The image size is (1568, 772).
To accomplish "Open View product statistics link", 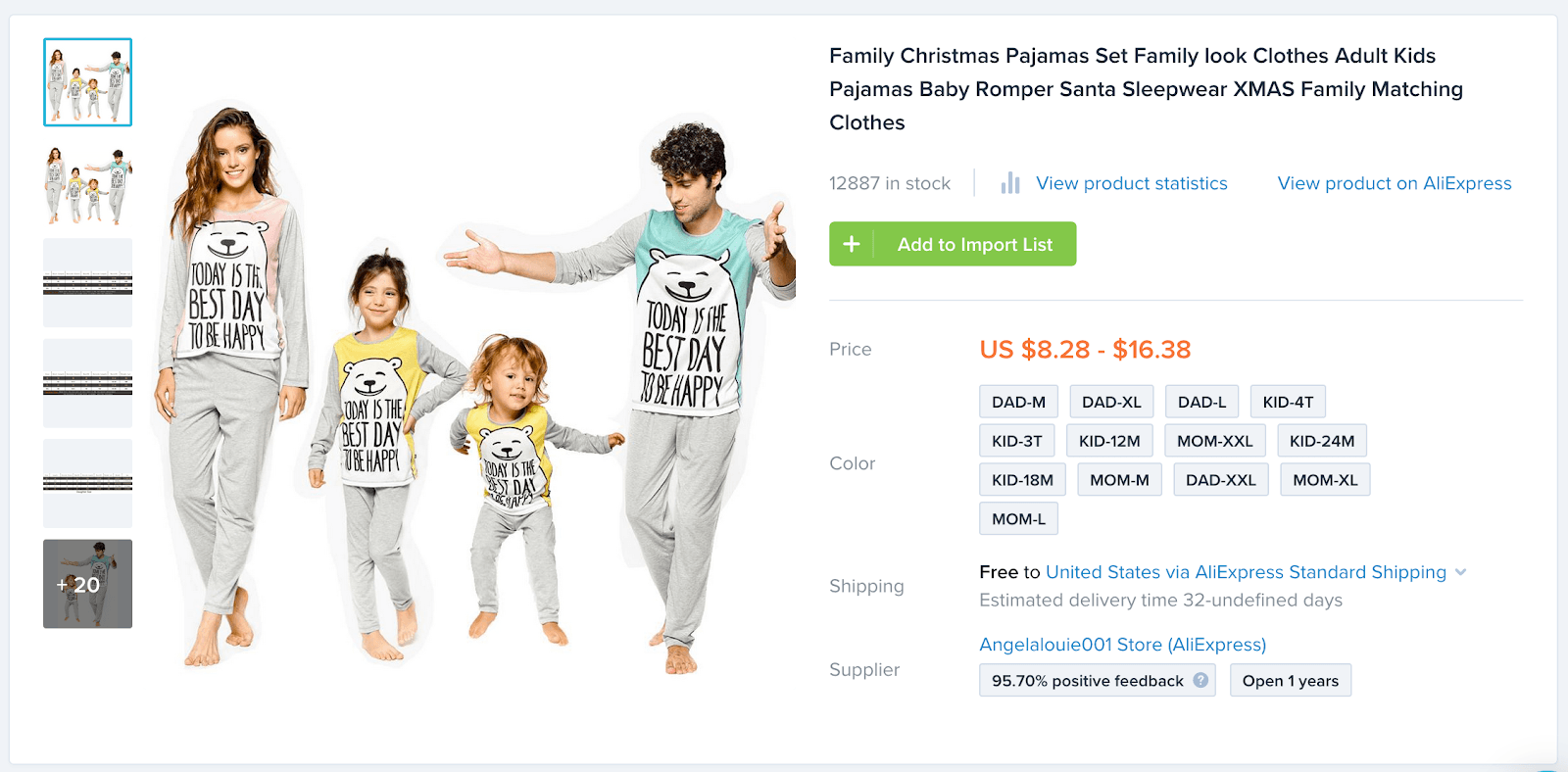I will point(1131,183).
